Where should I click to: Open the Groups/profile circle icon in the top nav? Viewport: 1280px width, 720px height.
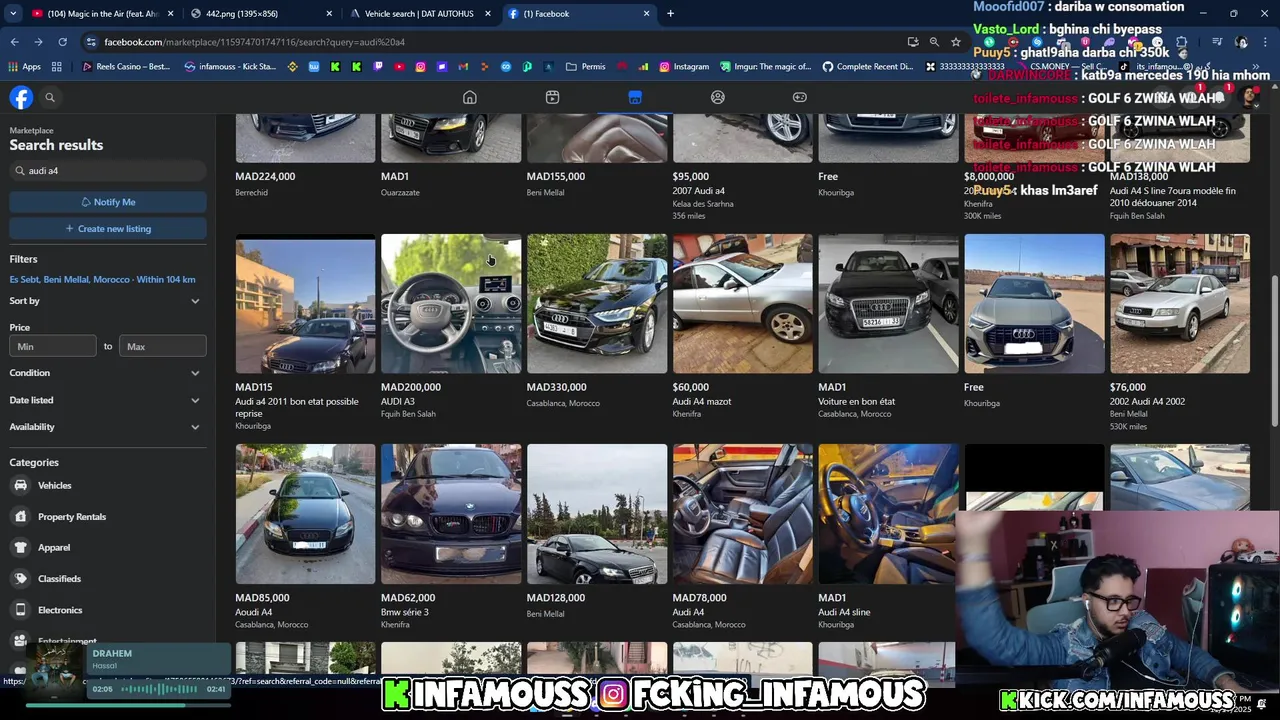[717, 97]
